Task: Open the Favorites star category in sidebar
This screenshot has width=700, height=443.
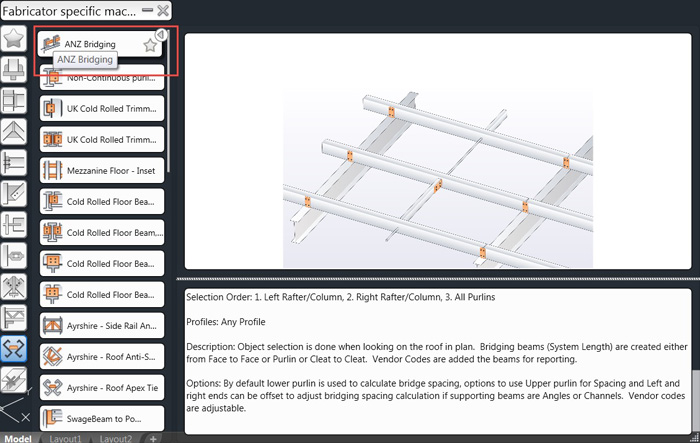Action: point(14,39)
